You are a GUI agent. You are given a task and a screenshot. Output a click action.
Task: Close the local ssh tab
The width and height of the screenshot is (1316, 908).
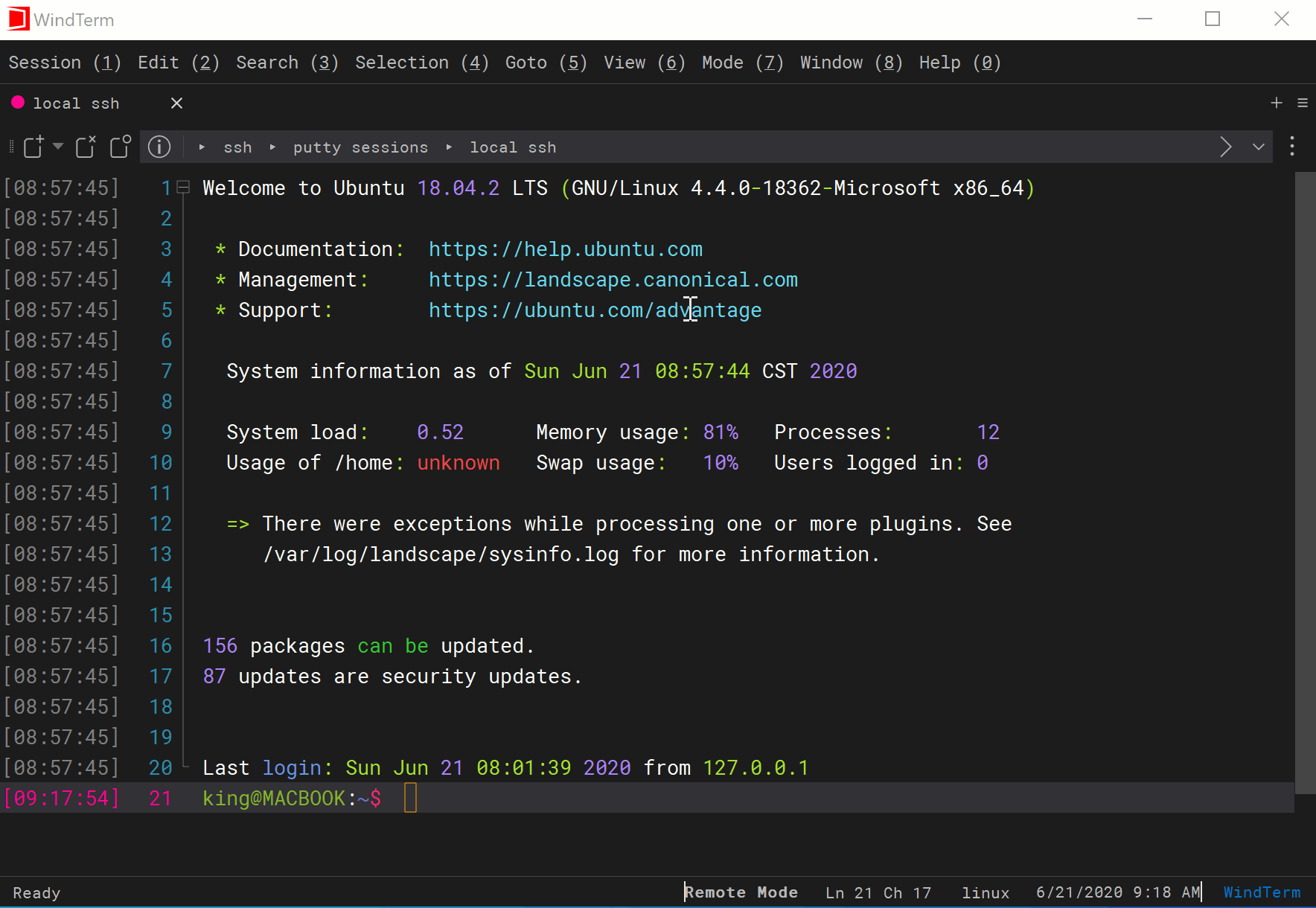[176, 103]
